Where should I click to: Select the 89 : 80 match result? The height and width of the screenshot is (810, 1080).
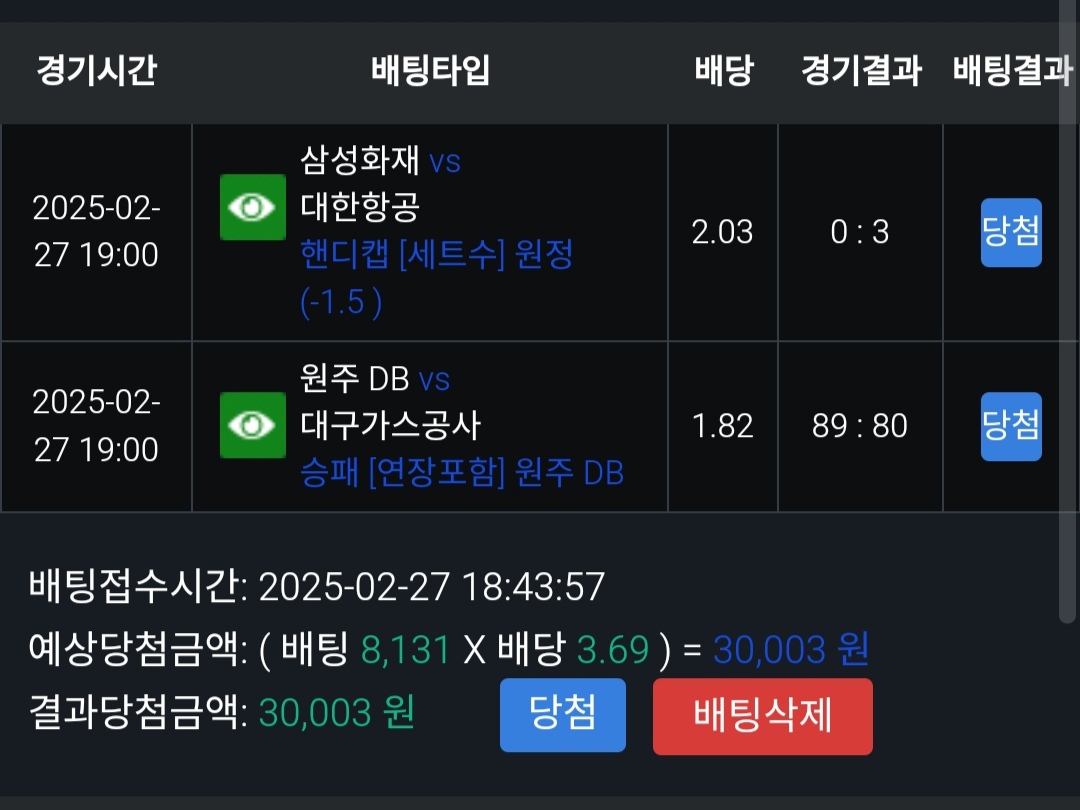tap(860, 426)
